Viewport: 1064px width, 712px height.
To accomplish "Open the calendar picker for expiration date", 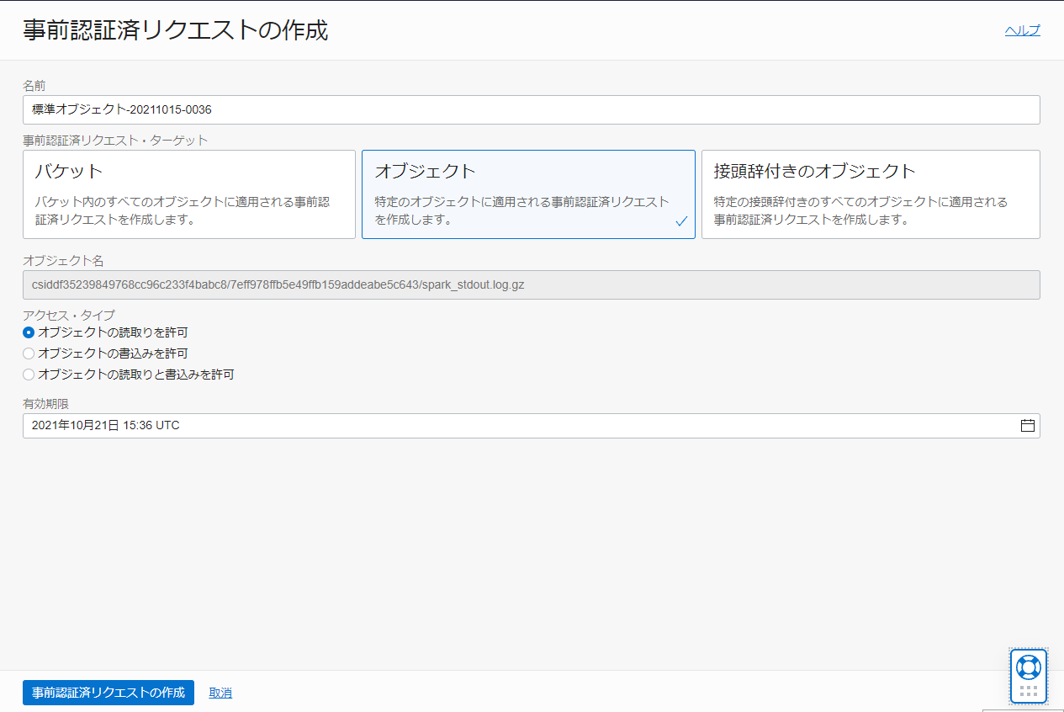I will click(x=1027, y=426).
